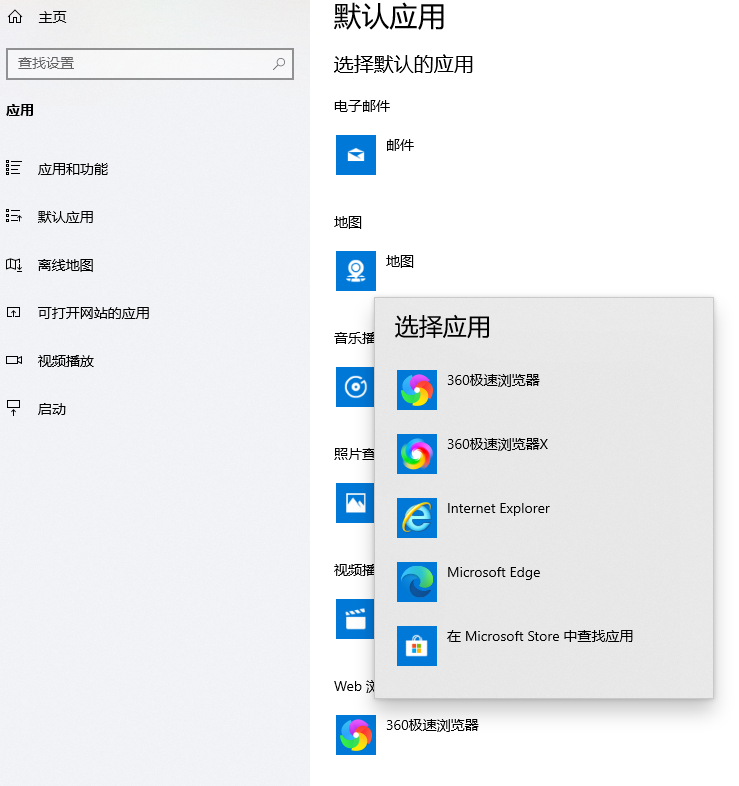Image resolution: width=739 pixels, height=786 pixels.
Task: Click the 邮件 default app label
Action: pyautogui.click(x=400, y=145)
